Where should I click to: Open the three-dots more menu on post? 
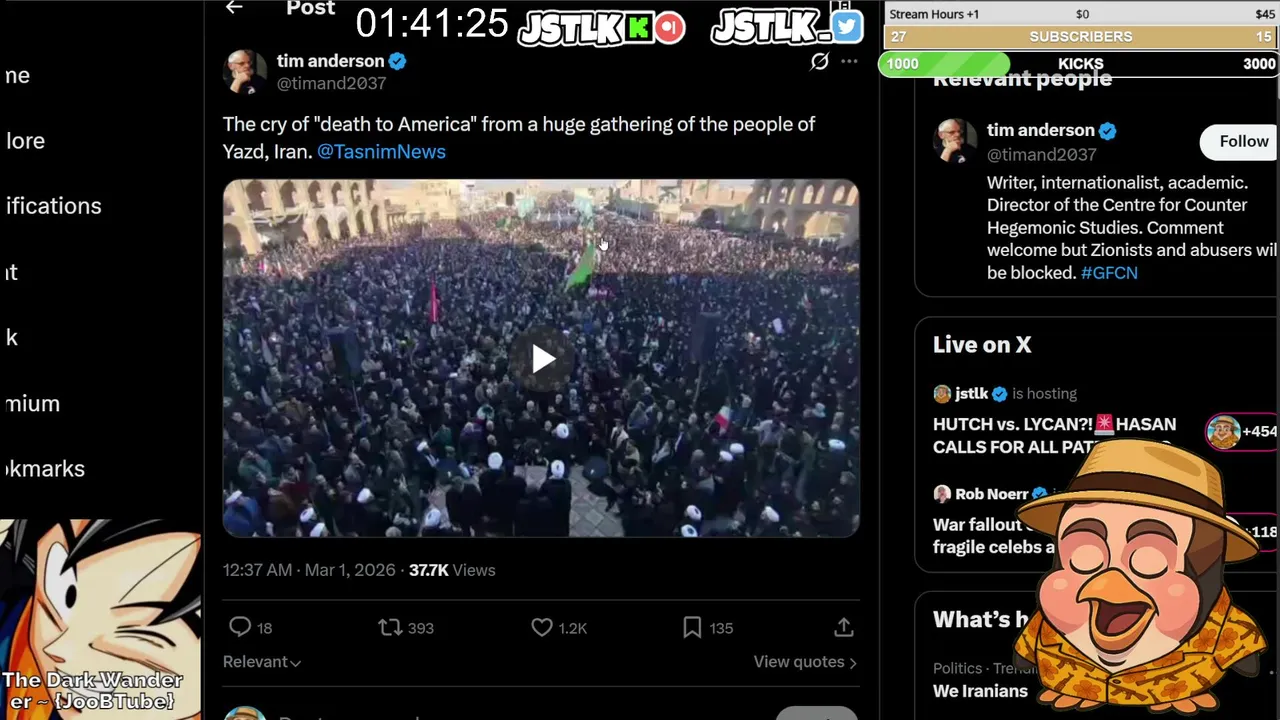[849, 62]
